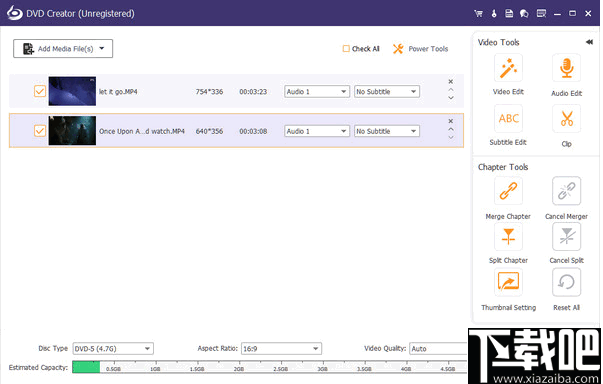The height and width of the screenshot is (384, 603).
Task: Move Once Upon A...d watch.MP4 down
Action: point(451,137)
